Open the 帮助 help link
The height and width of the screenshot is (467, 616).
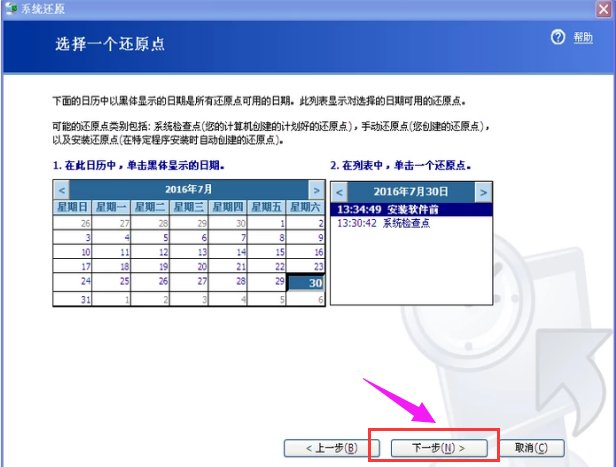point(583,37)
